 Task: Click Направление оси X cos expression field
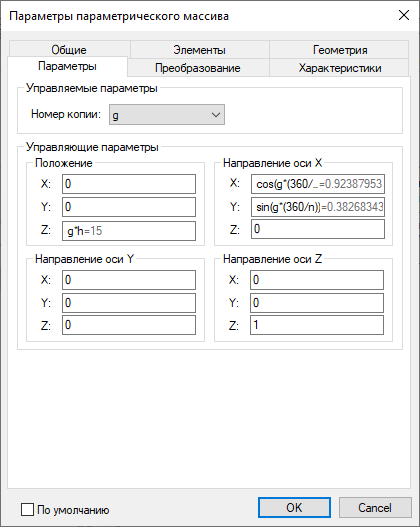(318, 184)
